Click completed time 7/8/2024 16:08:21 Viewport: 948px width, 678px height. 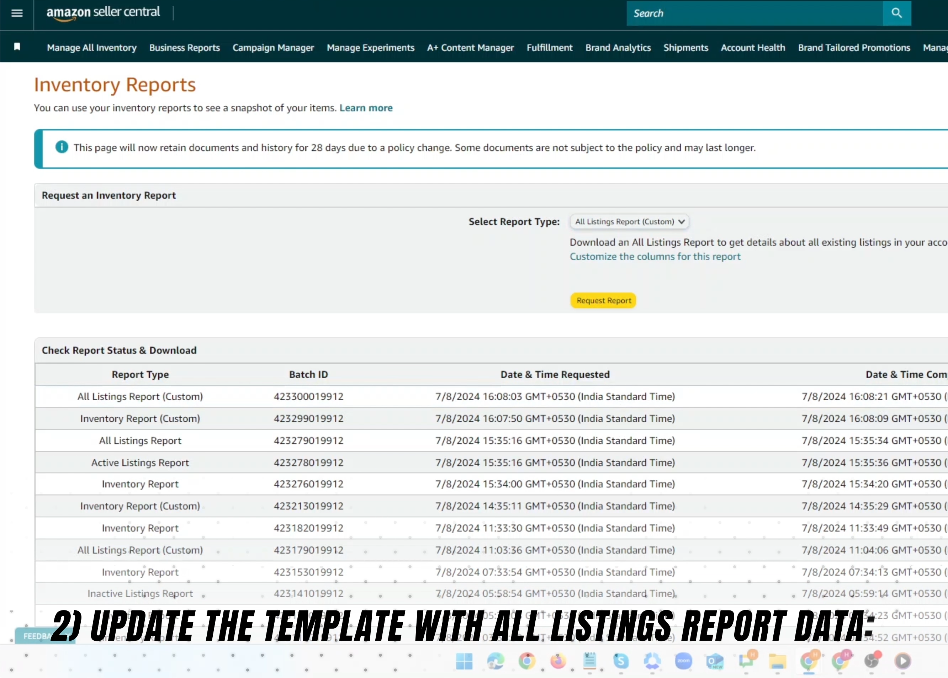click(x=874, y=396)
